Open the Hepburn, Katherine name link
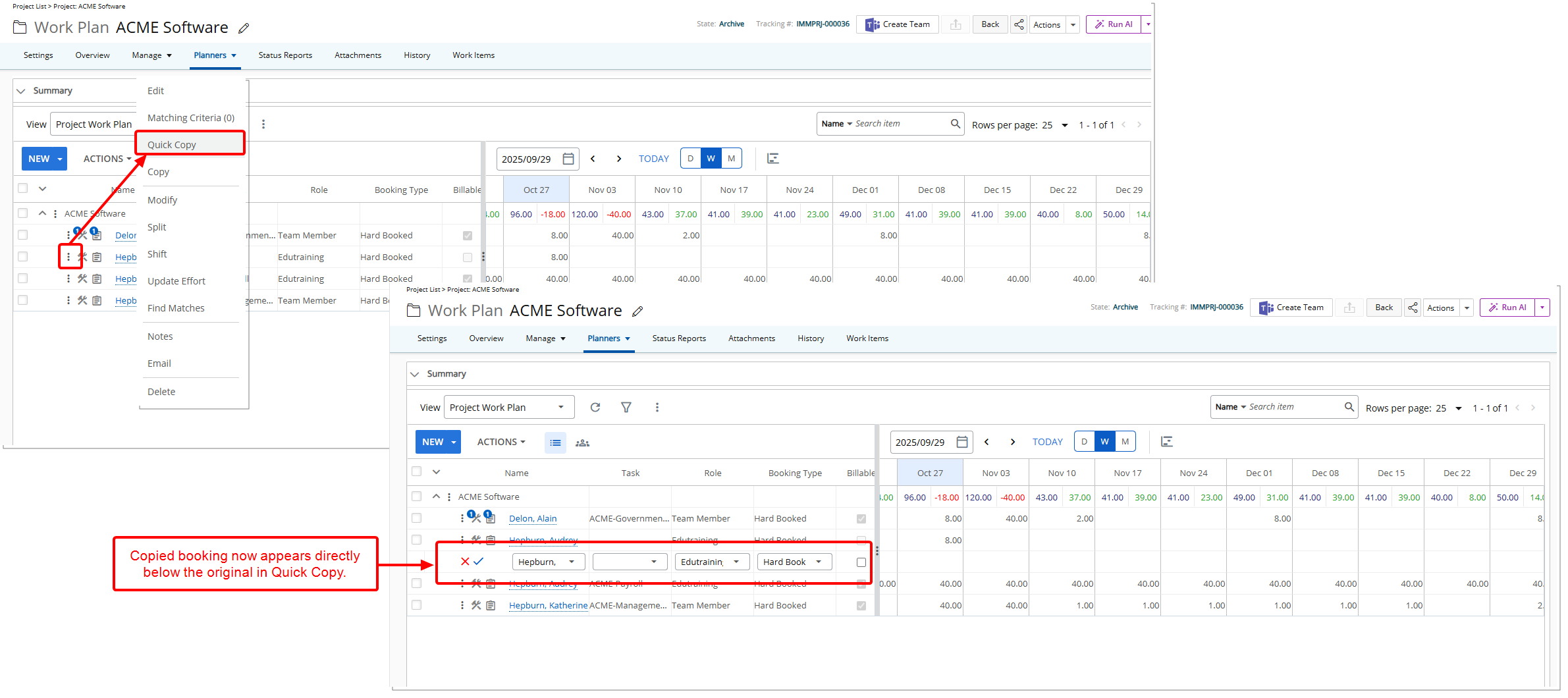 tap(548, 606)
